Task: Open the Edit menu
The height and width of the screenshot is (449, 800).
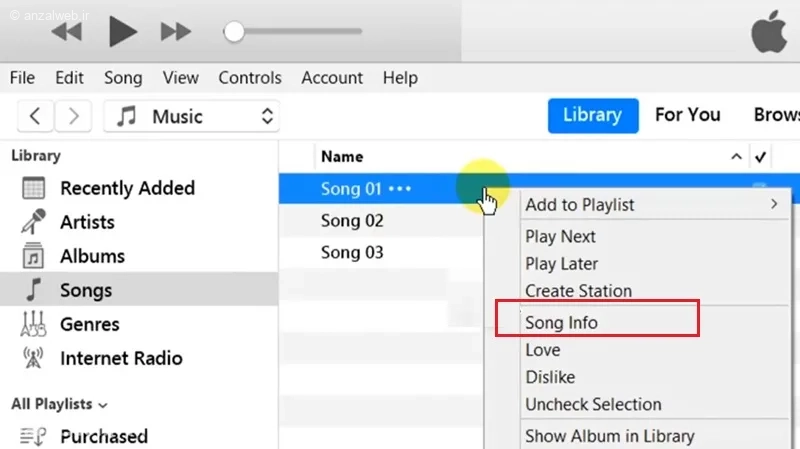Action: 69,78
